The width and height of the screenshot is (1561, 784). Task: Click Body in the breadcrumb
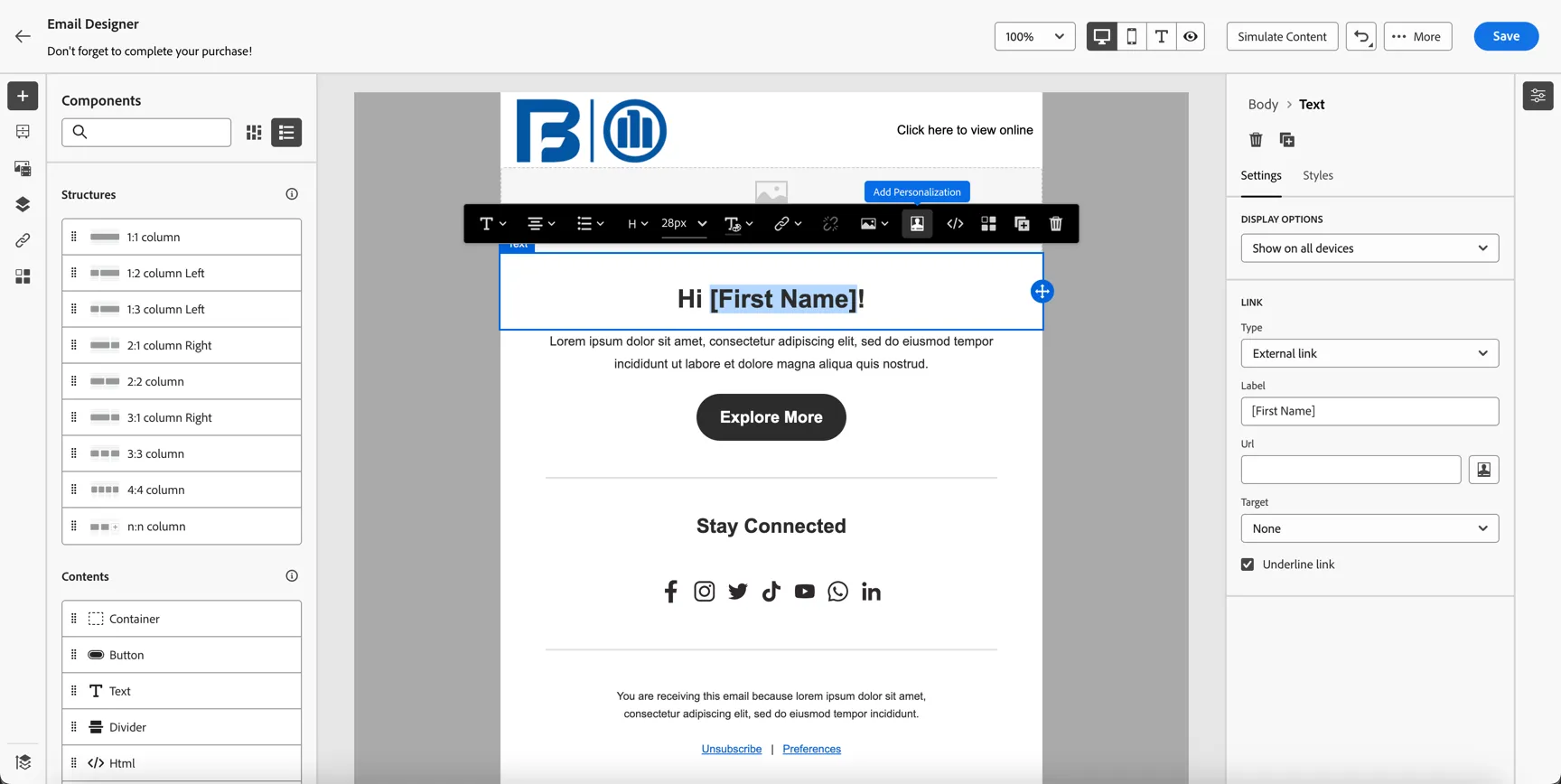[x=1263, y=104]
